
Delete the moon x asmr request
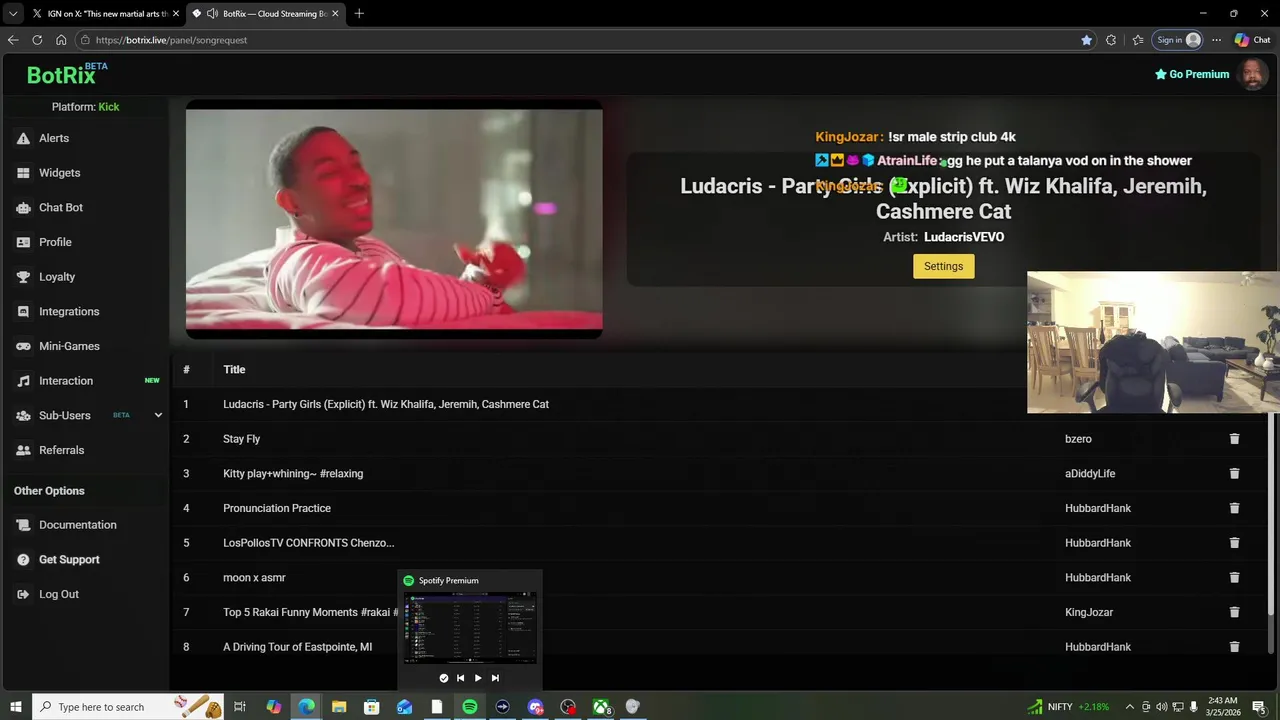coord(1234,578)
